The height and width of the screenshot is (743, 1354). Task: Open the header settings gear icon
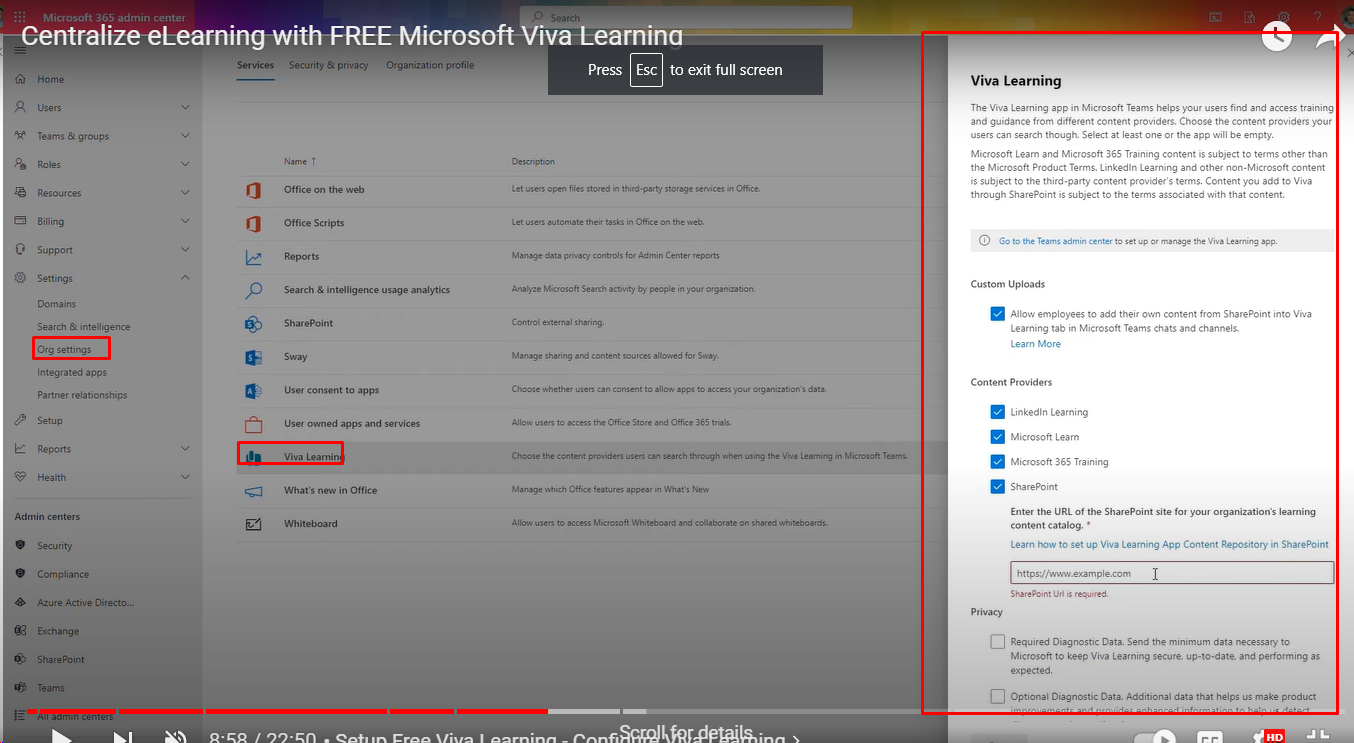pyautogui.click(x=1284, y=17)
